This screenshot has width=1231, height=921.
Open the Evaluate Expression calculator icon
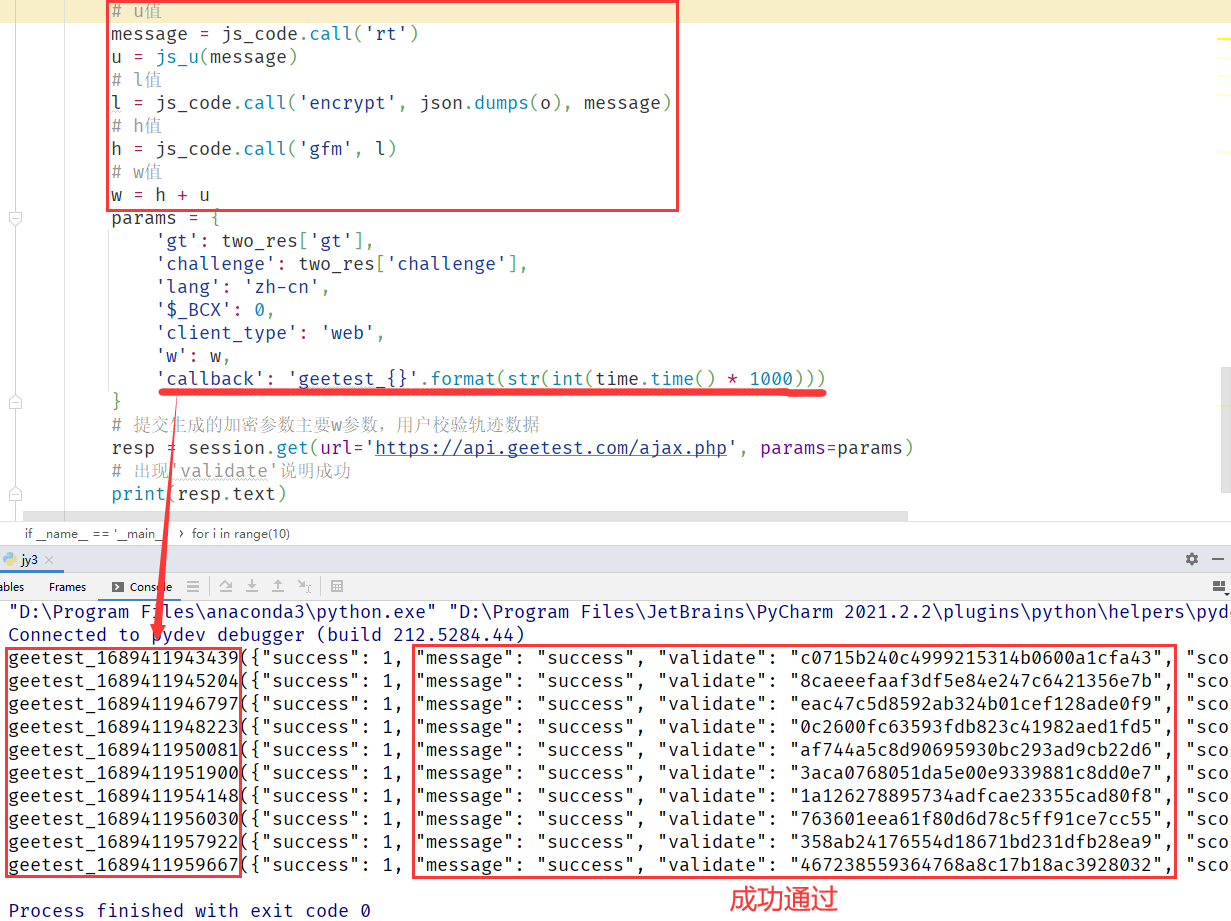337,587
